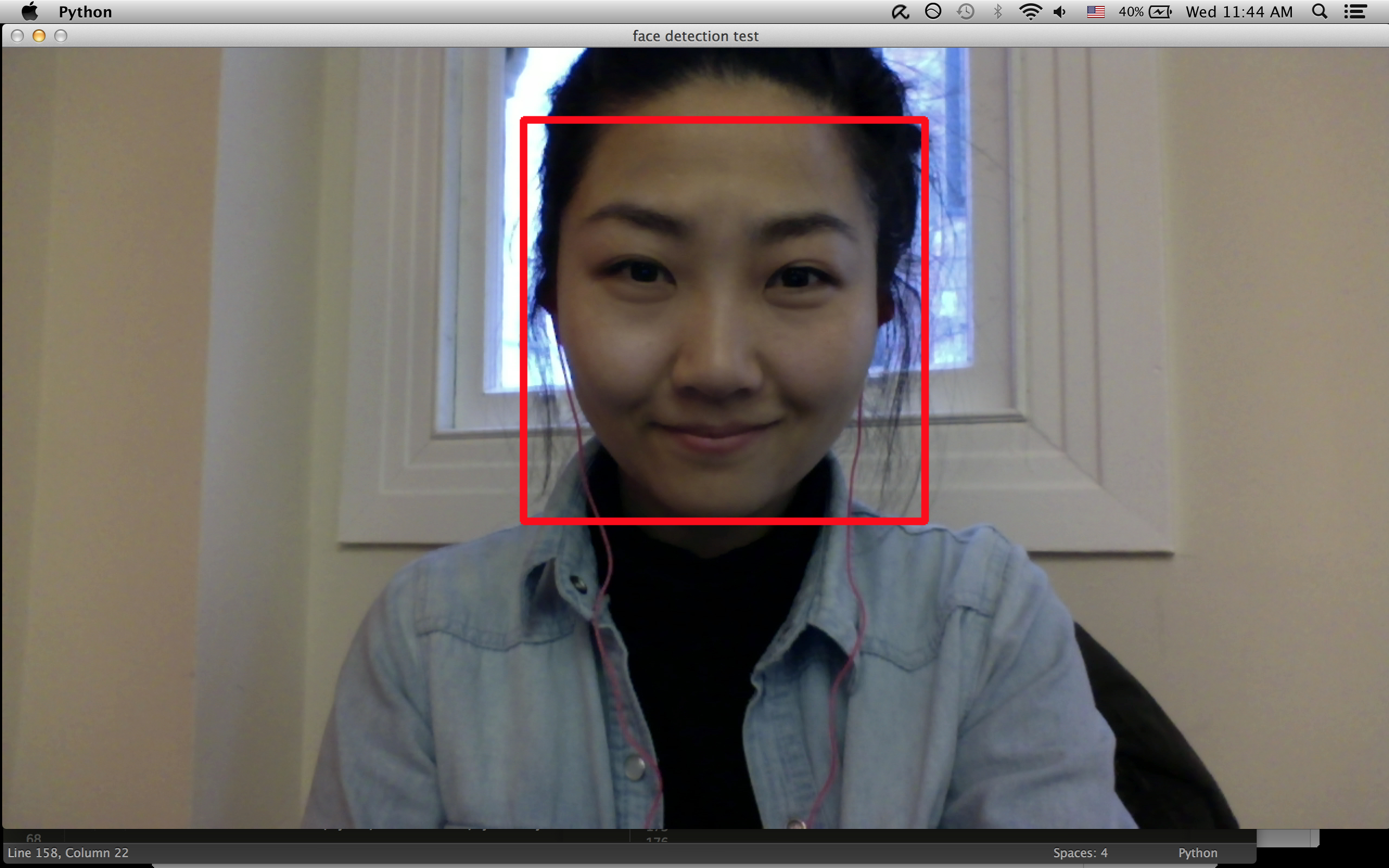Open the Time Machine menu
The height and width of the screenshot is (868, 1389).
point(966,11)
